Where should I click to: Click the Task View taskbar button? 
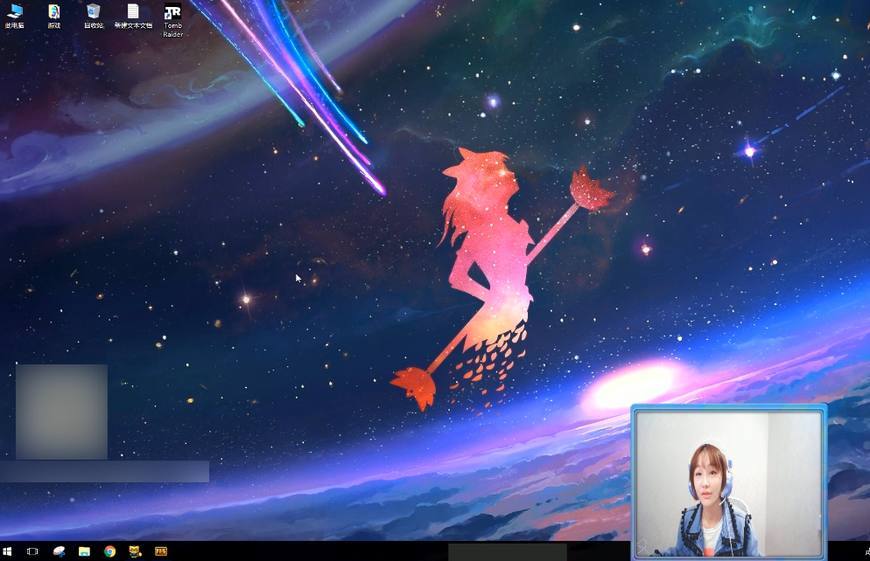pos(33,551)
